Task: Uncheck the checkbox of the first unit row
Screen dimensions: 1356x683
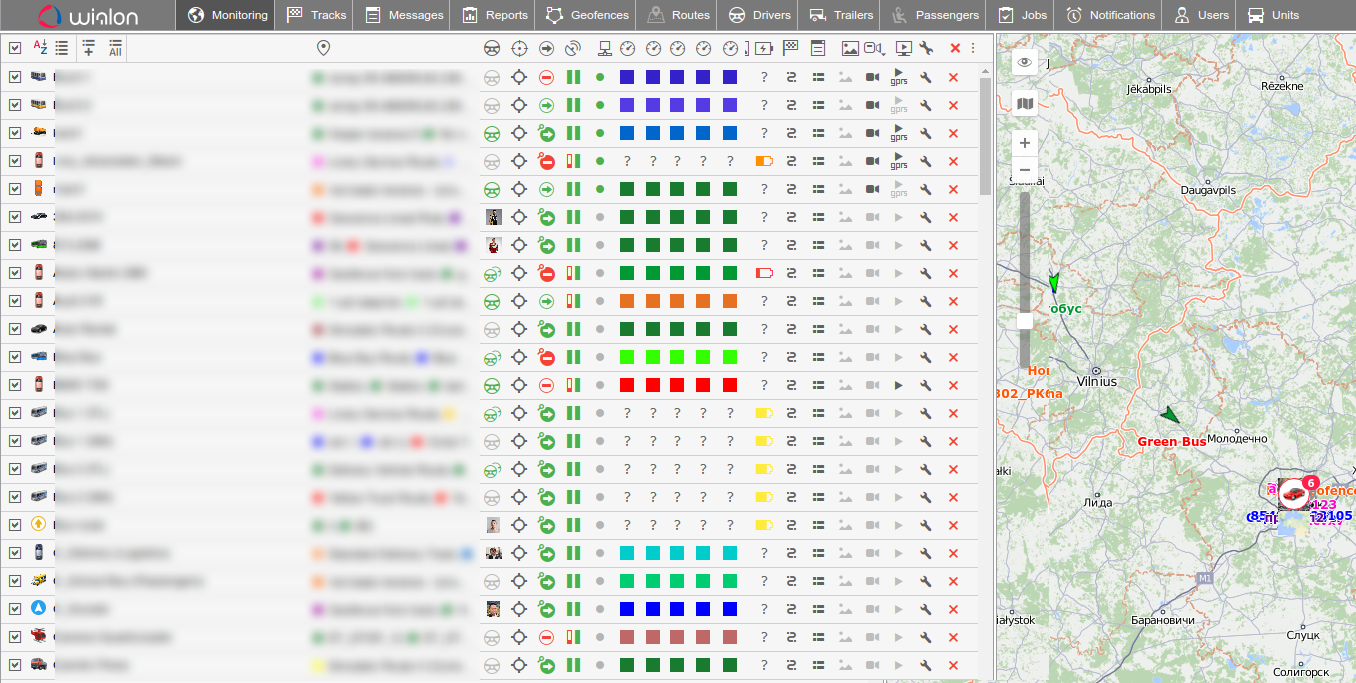Action: (15, 77)
